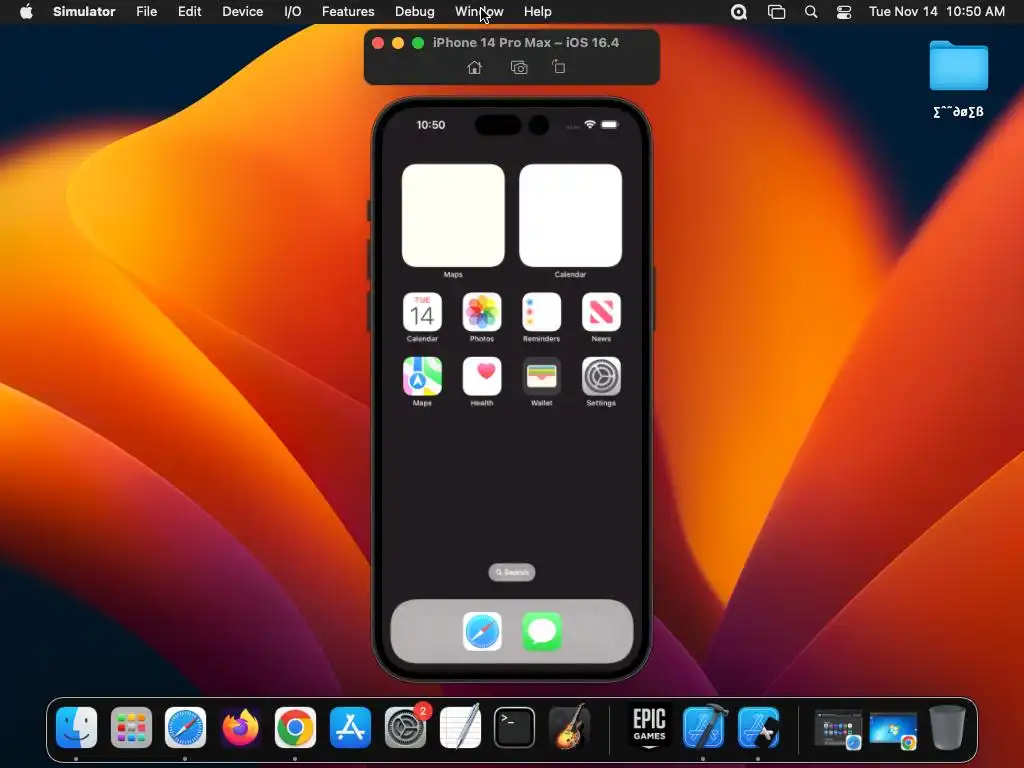
Task: Open Control Center in menu bar
Action: (x=844, y=12)
